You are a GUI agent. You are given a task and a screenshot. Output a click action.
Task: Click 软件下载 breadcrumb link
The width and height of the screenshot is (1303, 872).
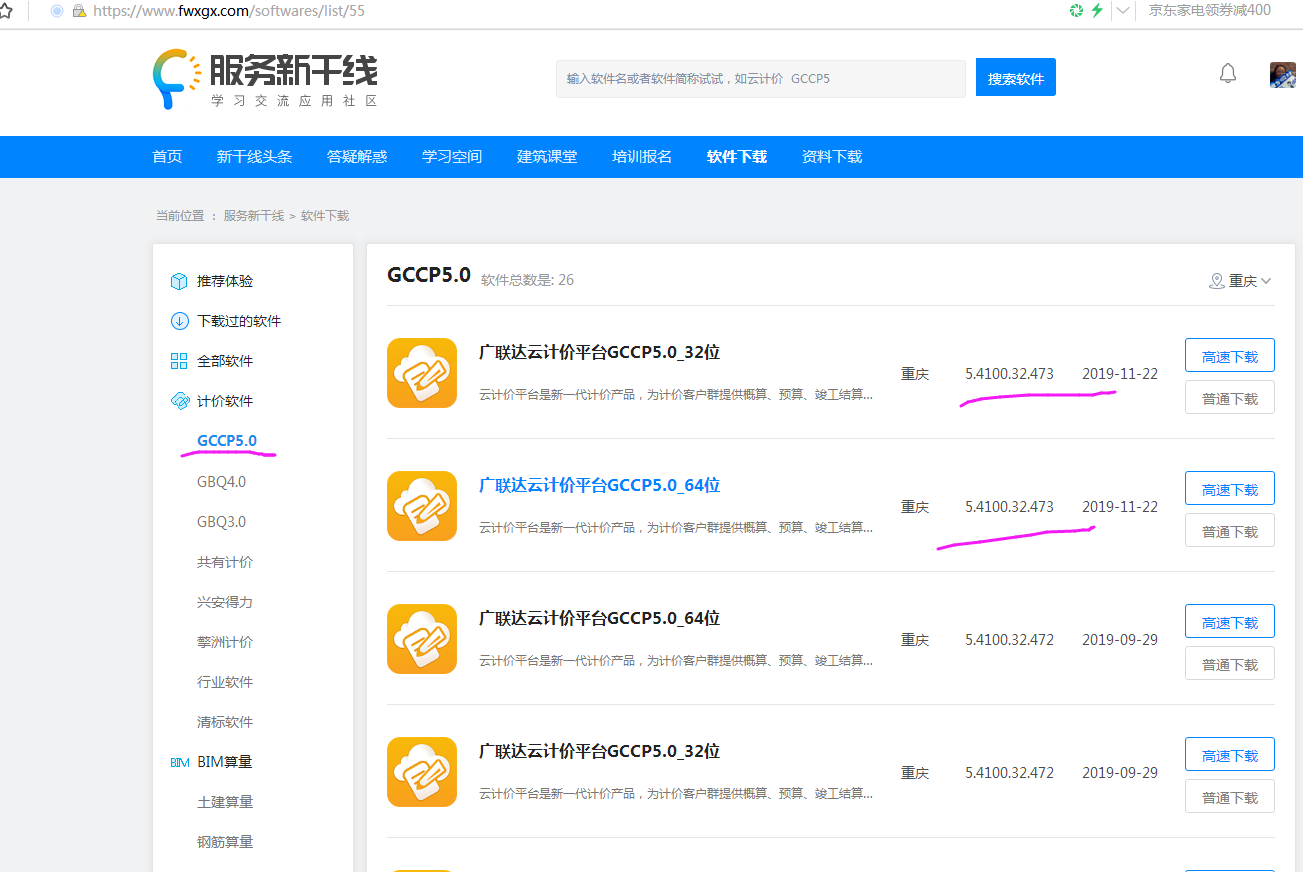tap(325, 216)
